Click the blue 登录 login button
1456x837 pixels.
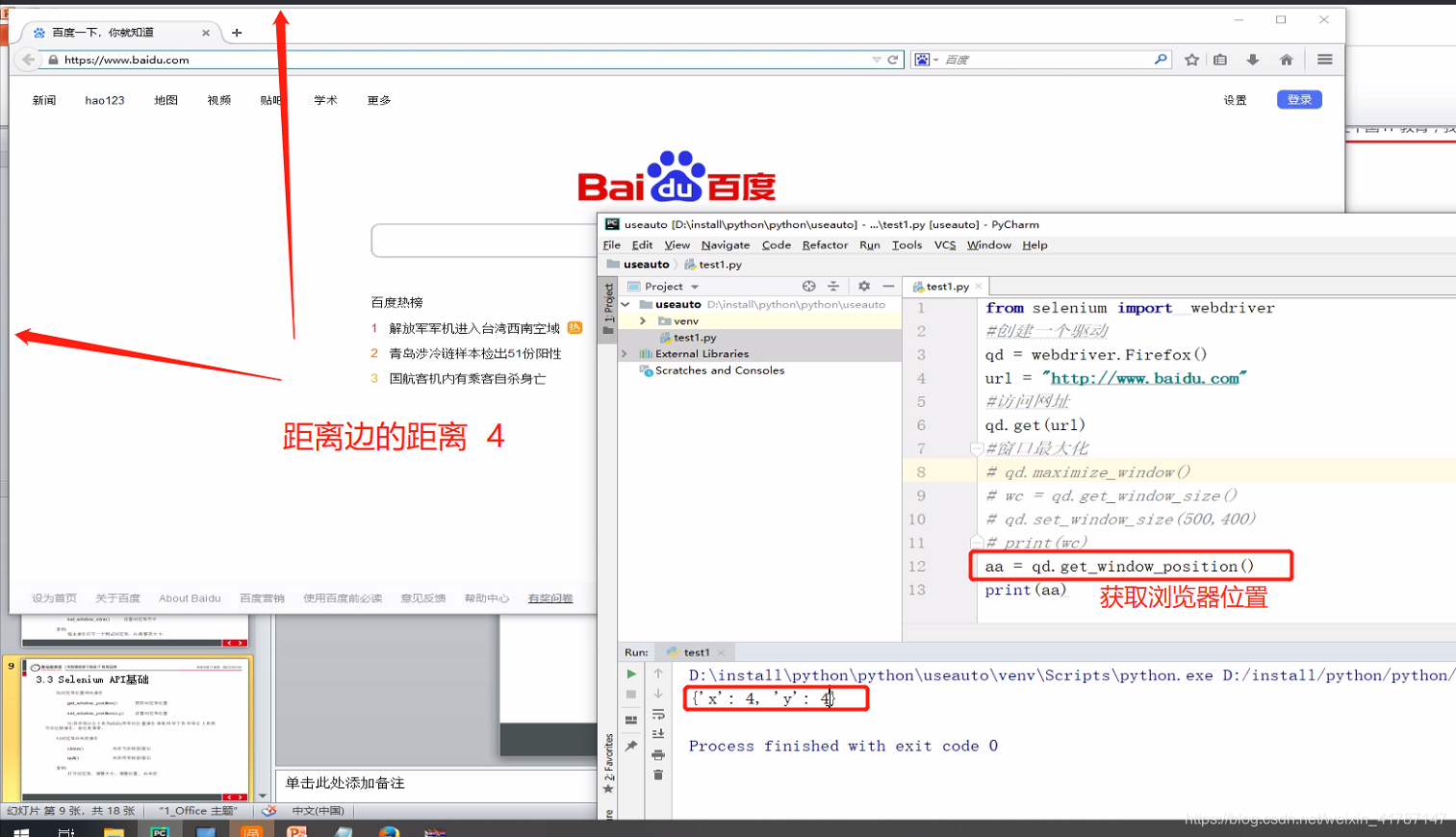[x=1299, y=100]
